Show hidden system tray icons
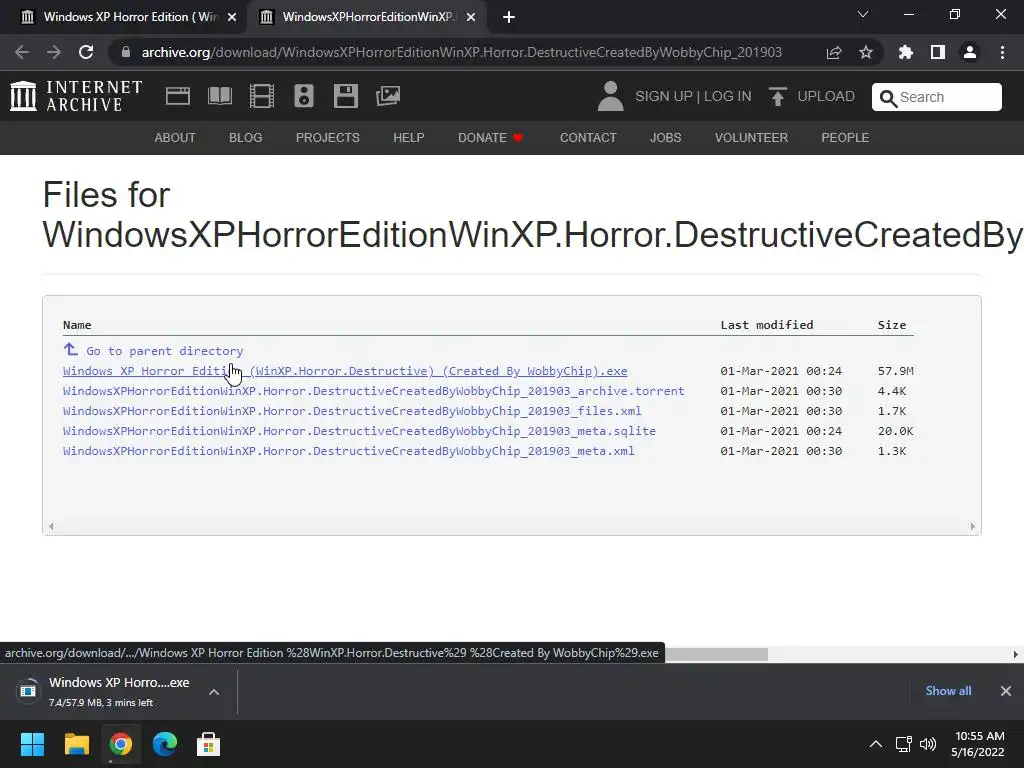Image resolution: width=1024 pixels, height=768 pixels. tap(876, 744)
